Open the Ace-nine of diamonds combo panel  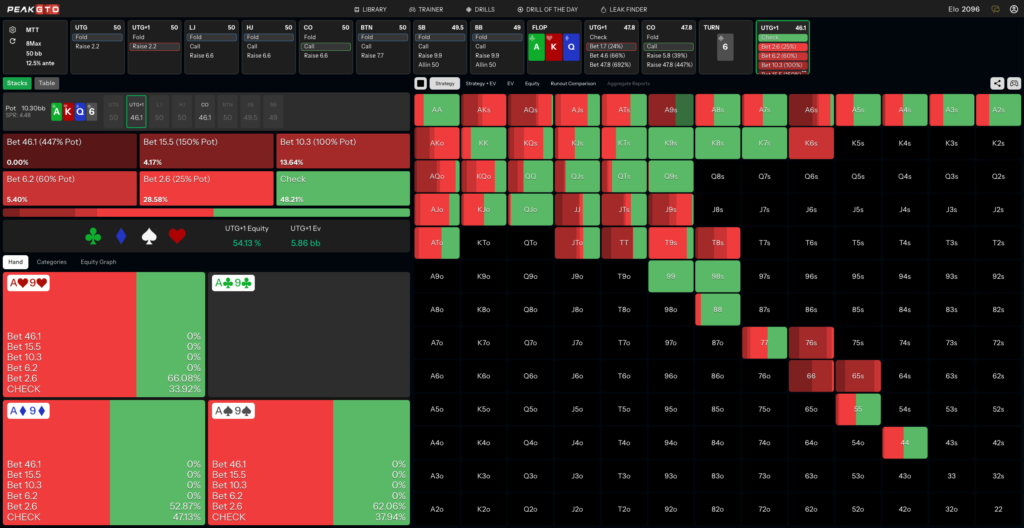104,463
